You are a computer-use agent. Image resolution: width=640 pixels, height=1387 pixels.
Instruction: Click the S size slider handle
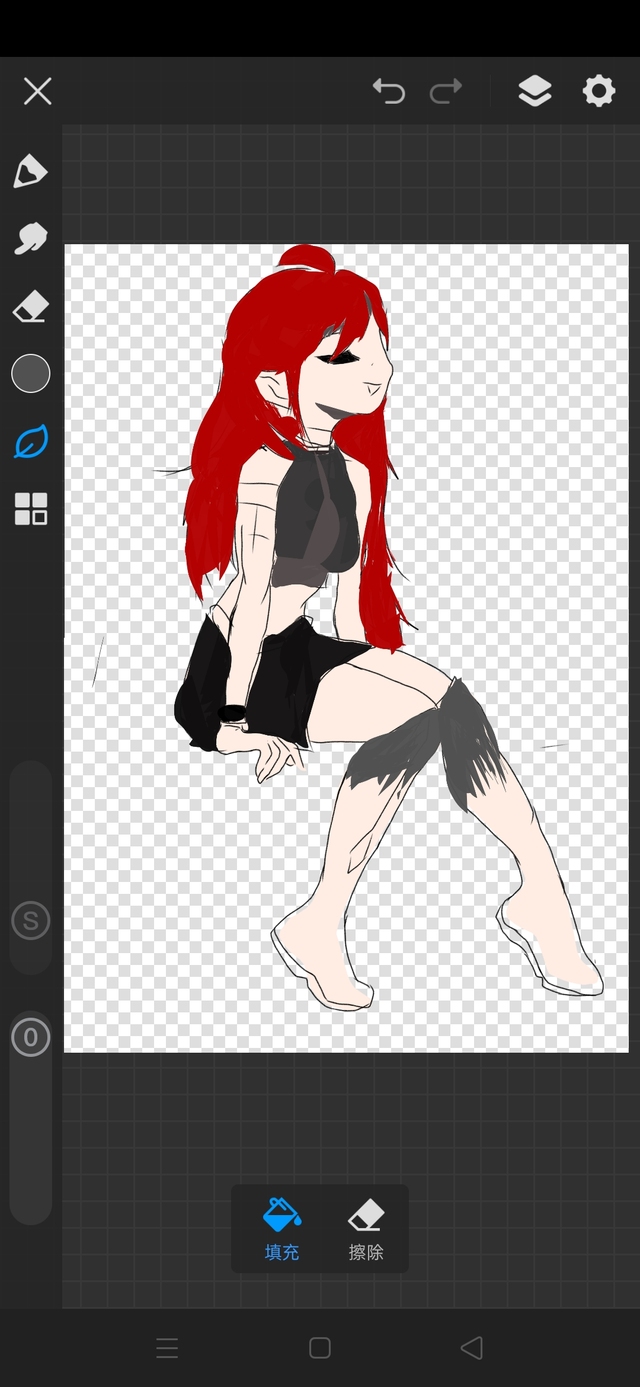point(31,921)
